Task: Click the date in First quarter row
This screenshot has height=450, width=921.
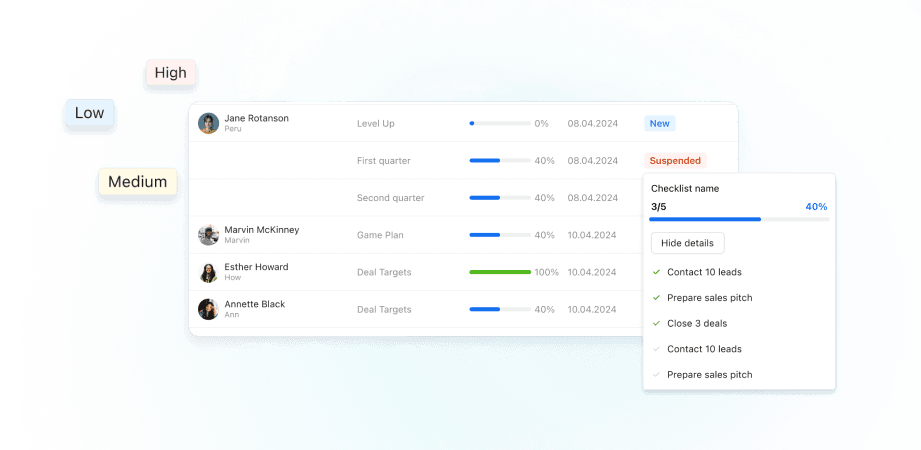Action: [x=593, y=161]
